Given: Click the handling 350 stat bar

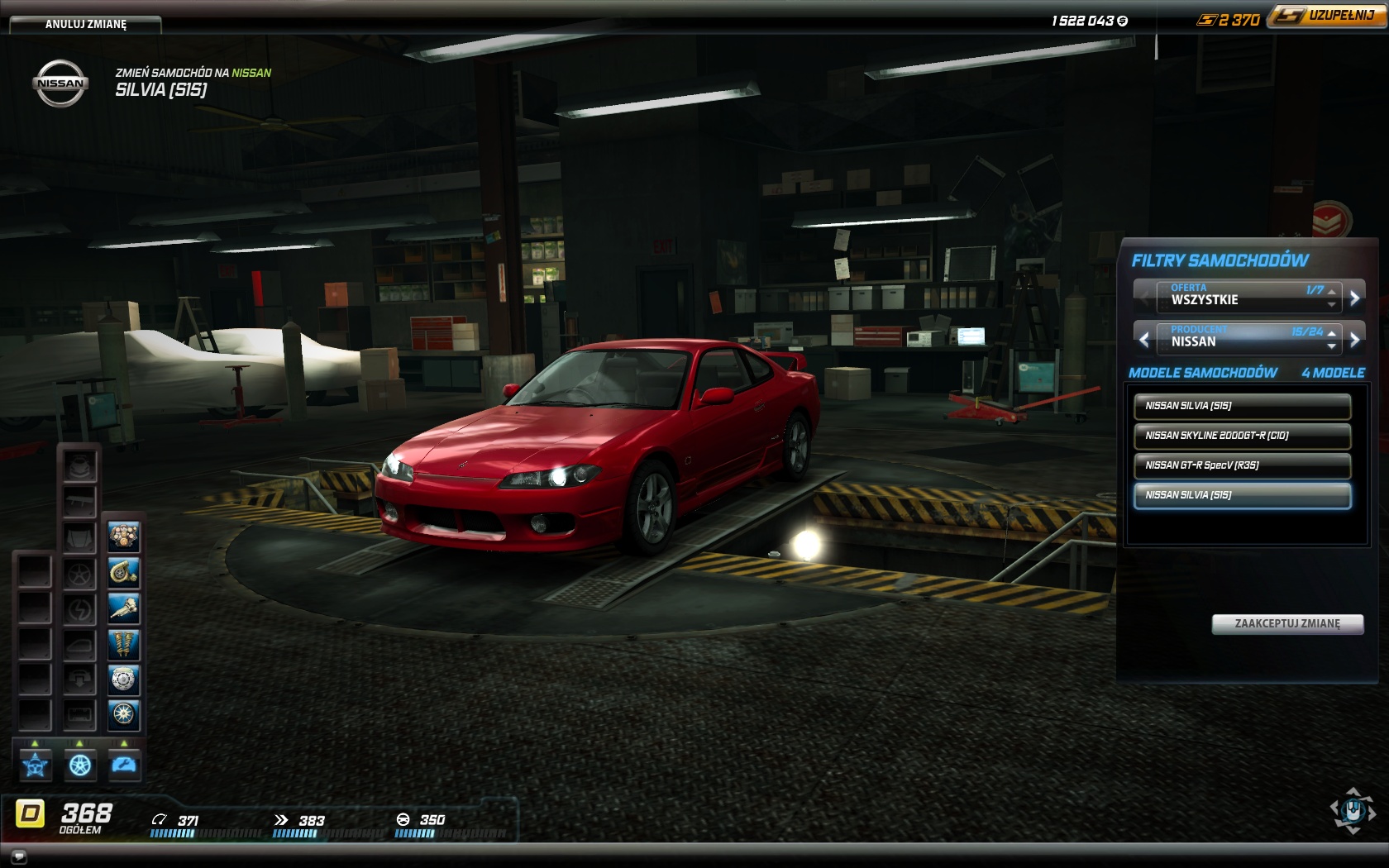Looking at the screenshot, I should click(x=449, y=833).
